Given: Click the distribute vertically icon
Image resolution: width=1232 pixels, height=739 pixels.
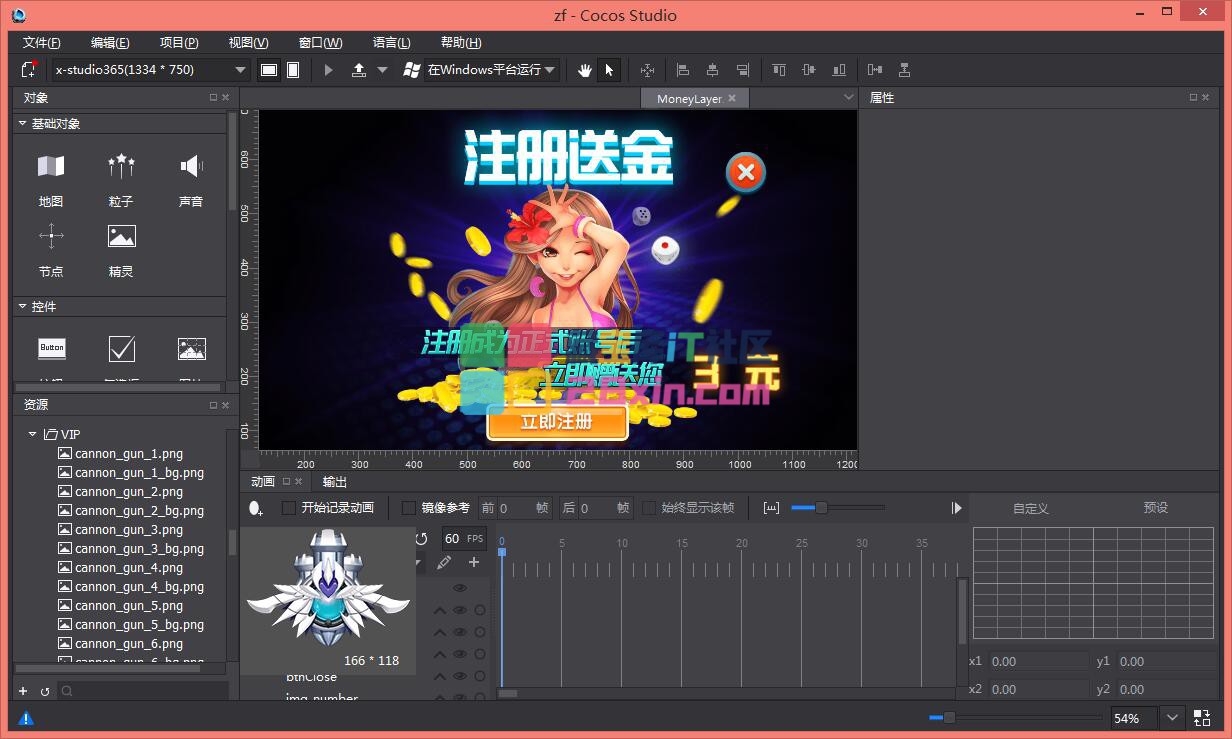Looking at the screenshot, I should click(x=905, y=70).
